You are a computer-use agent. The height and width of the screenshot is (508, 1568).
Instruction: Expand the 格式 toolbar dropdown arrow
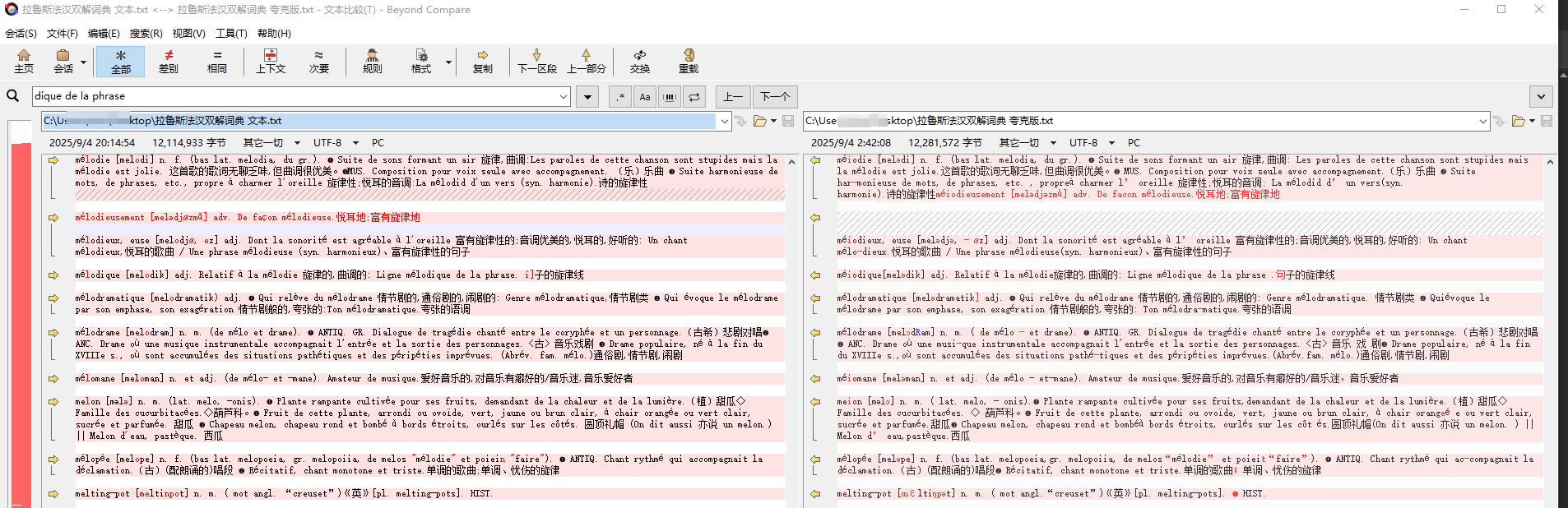coord(448,62)
